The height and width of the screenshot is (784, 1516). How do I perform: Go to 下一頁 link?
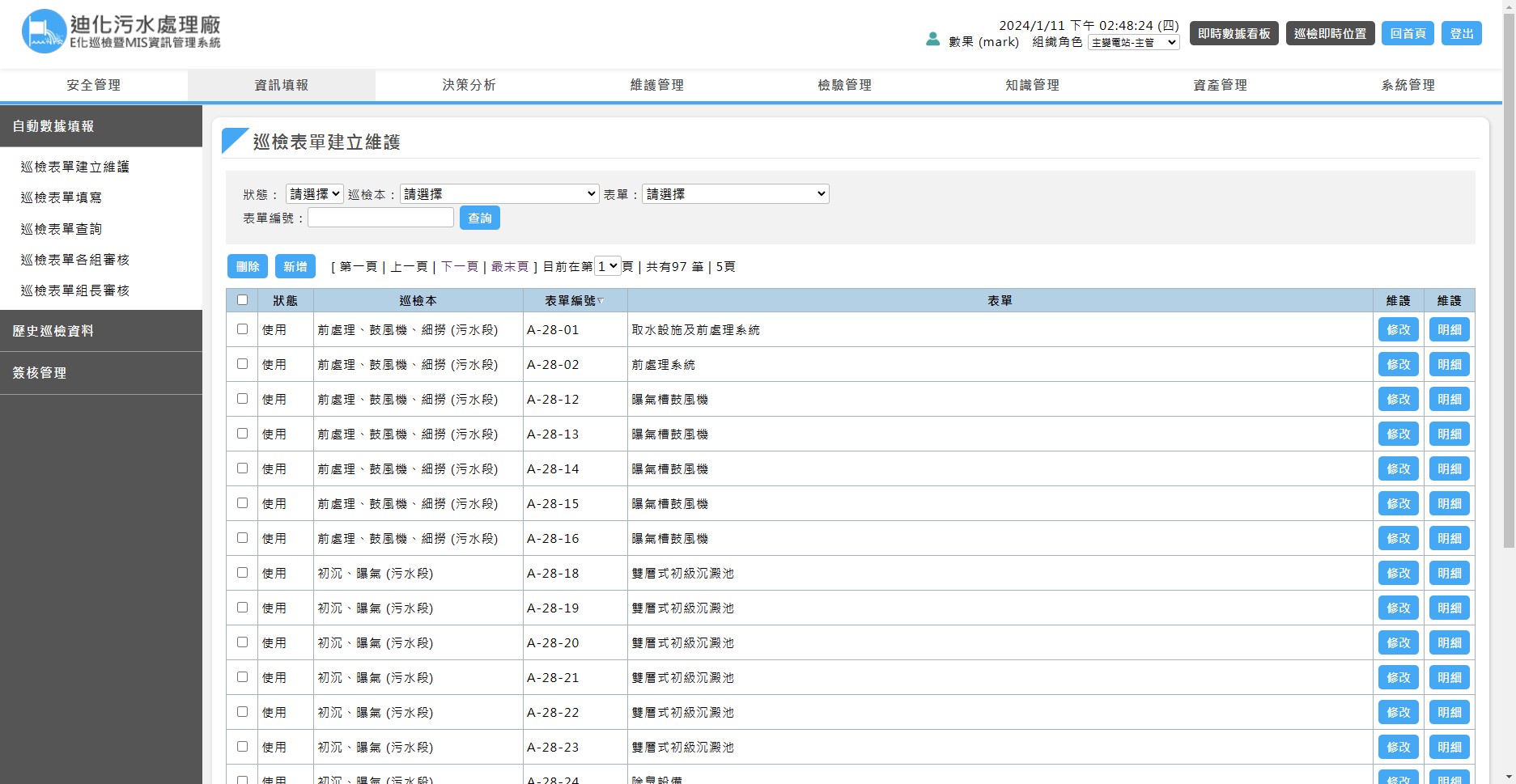coord(460,266)
